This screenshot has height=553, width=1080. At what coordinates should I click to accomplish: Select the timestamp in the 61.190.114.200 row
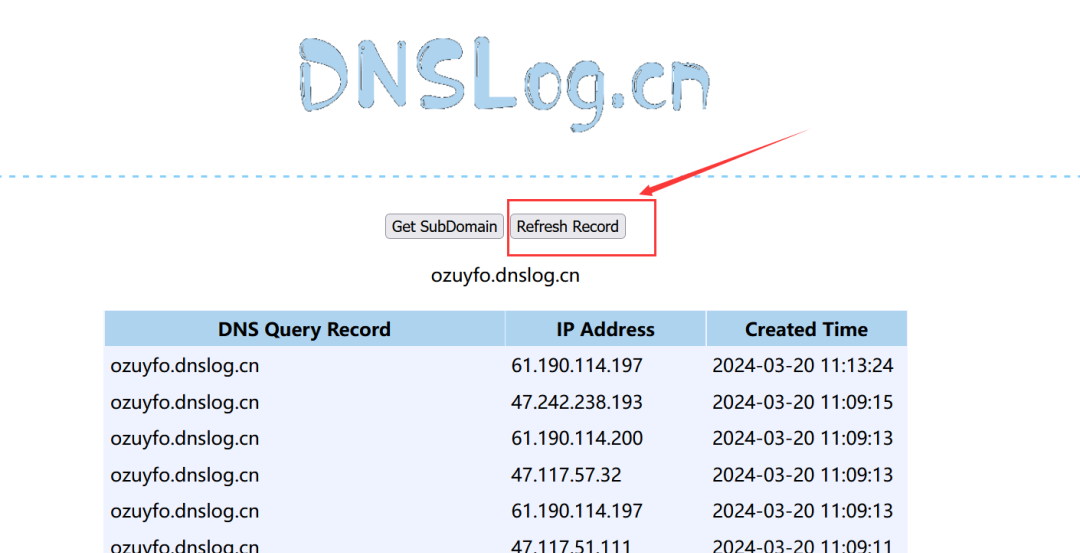802,439
